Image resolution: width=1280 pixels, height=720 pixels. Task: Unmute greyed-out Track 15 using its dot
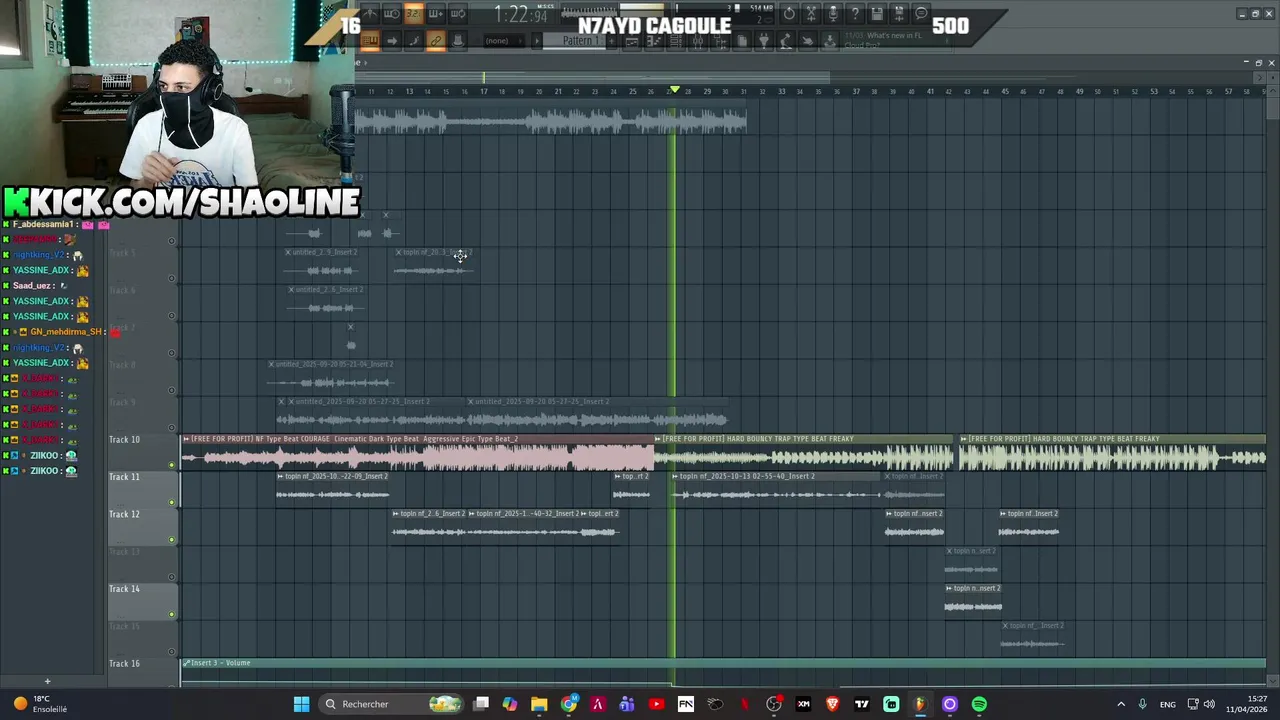click(x=172, y=651)
